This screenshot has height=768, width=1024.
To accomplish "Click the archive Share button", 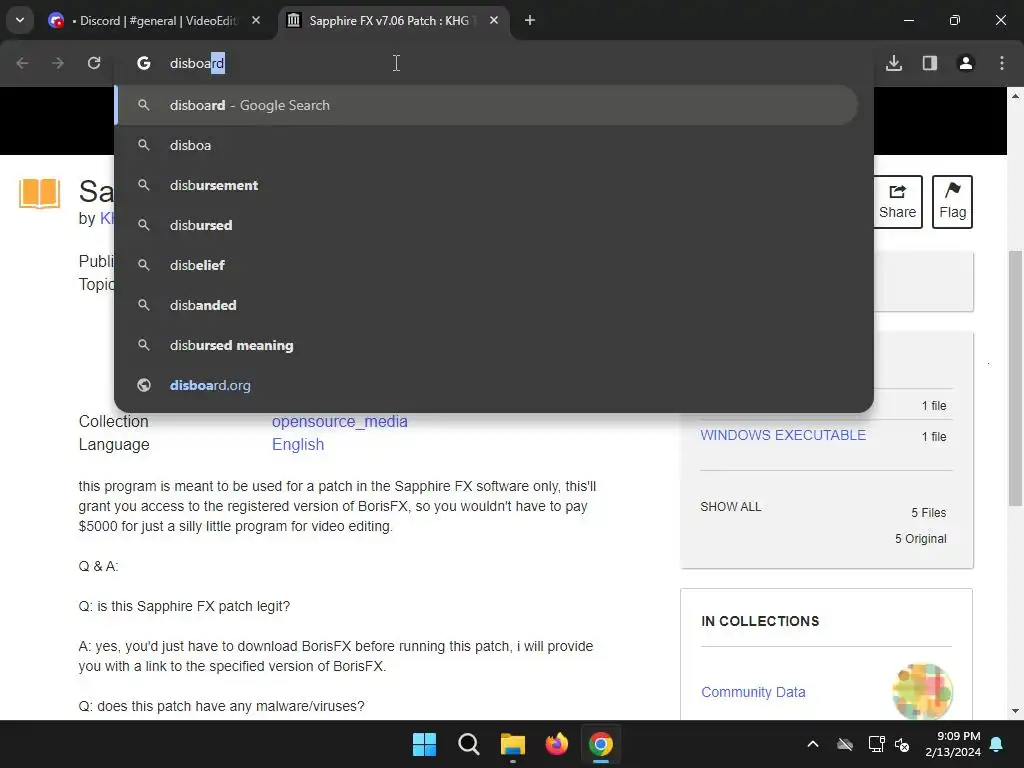I will tap(897, 202).
